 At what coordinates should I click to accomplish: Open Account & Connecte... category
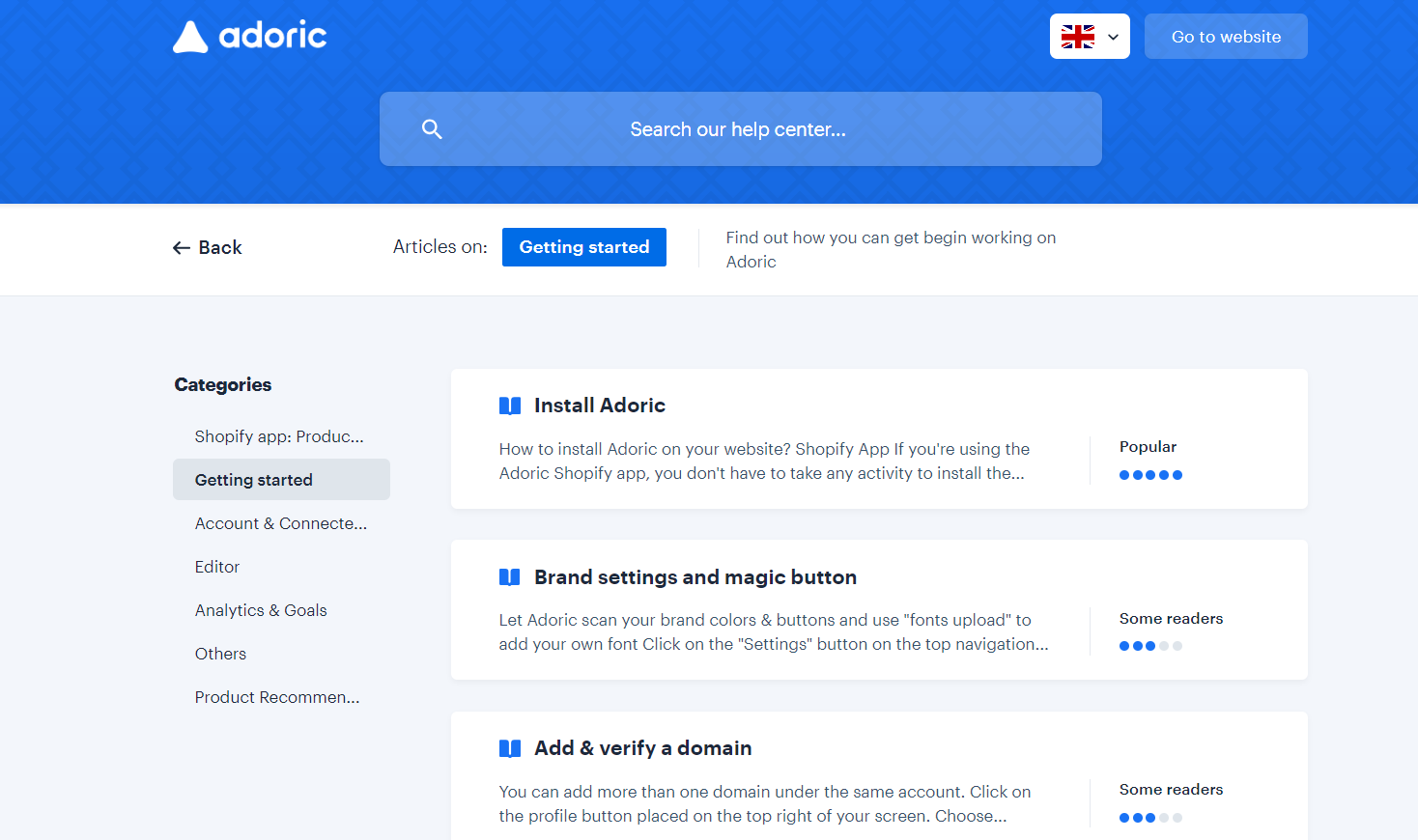(x=281, y=523)
